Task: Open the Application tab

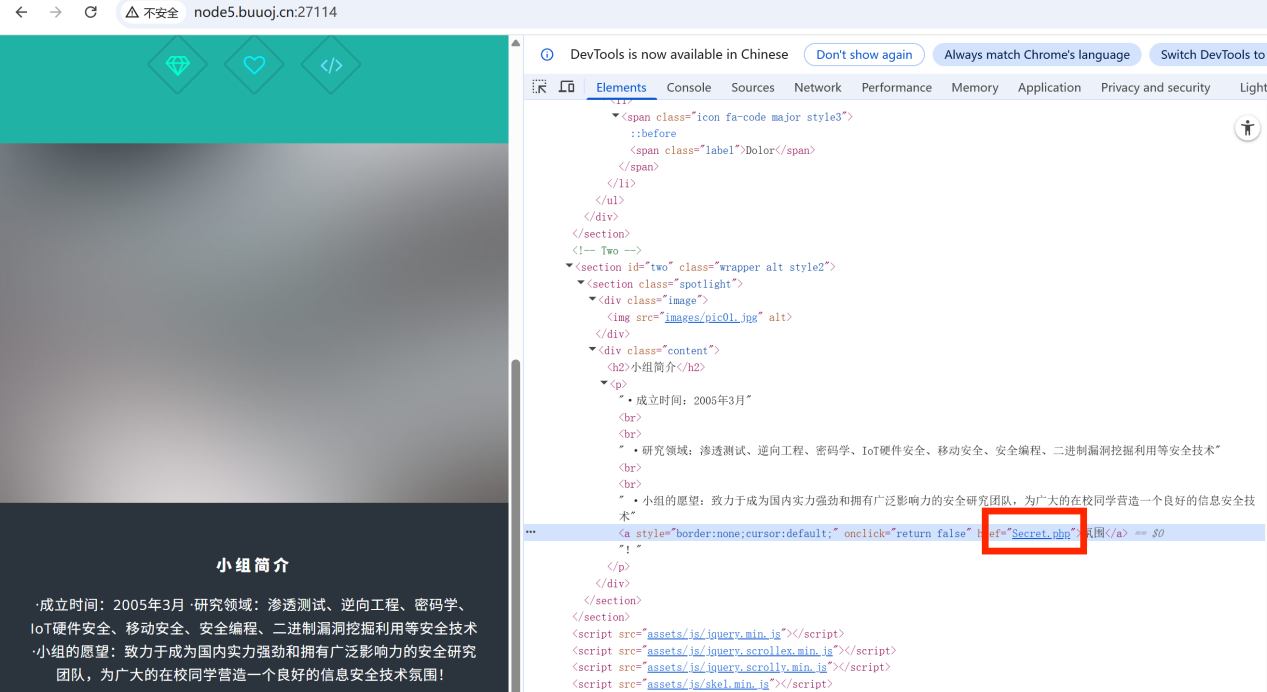Action: [x=1049, y=87]
